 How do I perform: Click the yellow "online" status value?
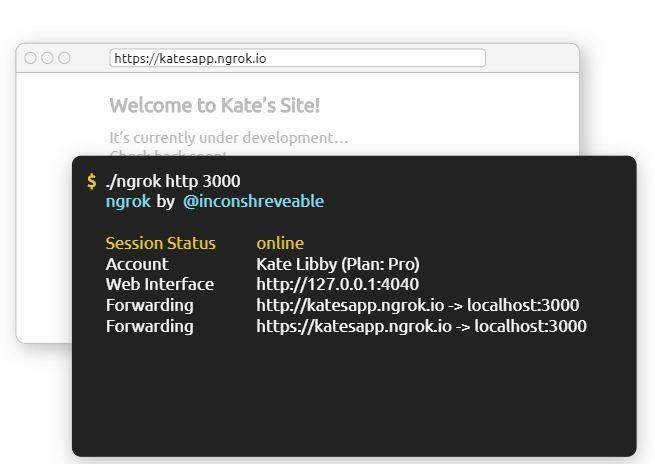280,243
